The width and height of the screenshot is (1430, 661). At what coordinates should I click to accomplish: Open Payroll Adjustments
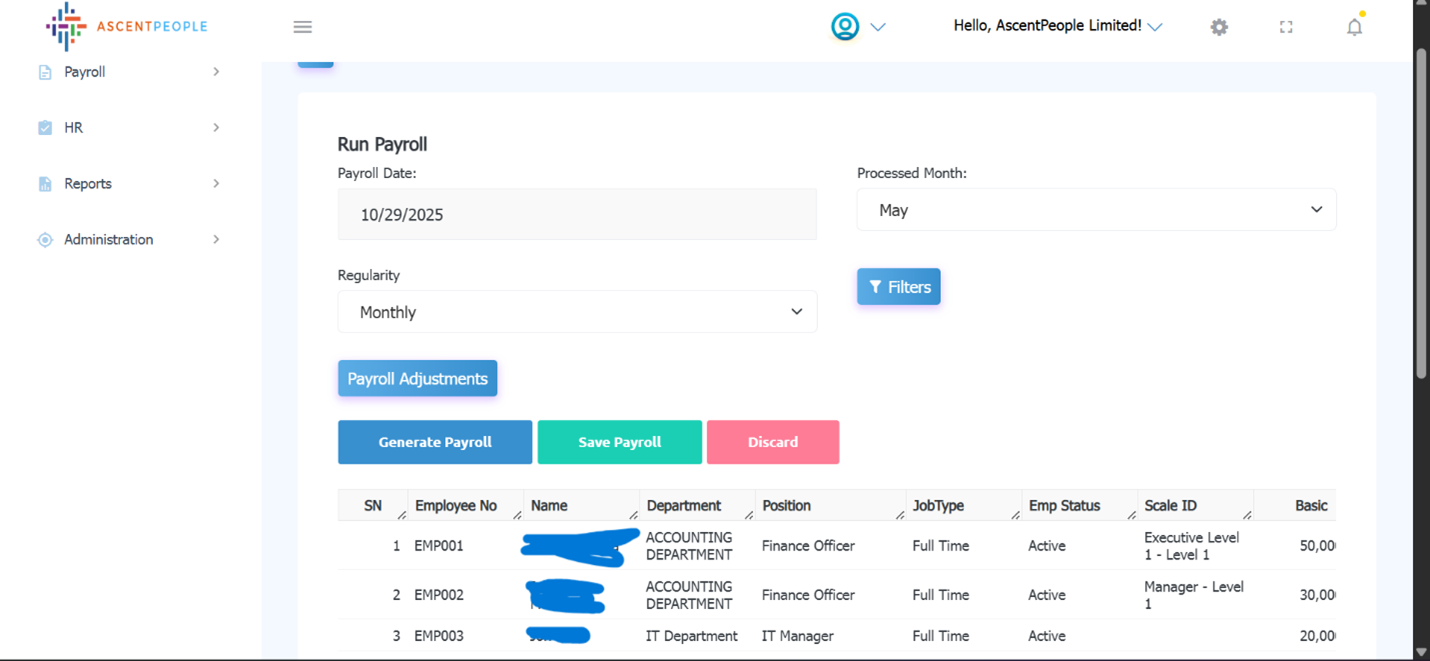(x=417, y=379)
